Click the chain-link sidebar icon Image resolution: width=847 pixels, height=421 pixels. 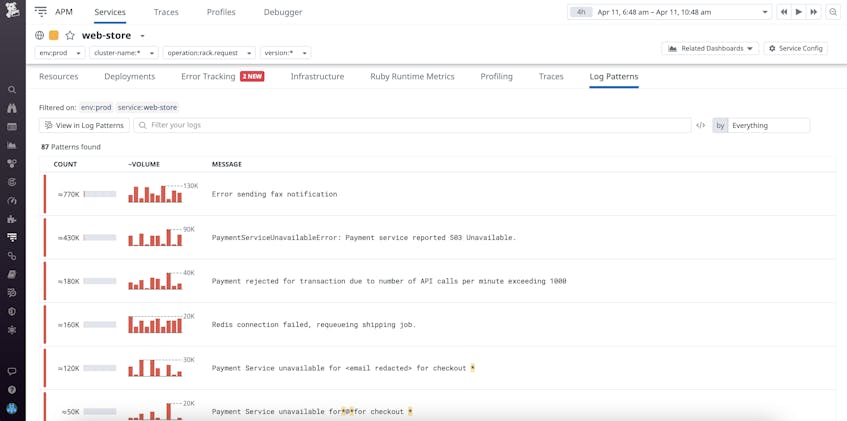click(x=12, y=256)
